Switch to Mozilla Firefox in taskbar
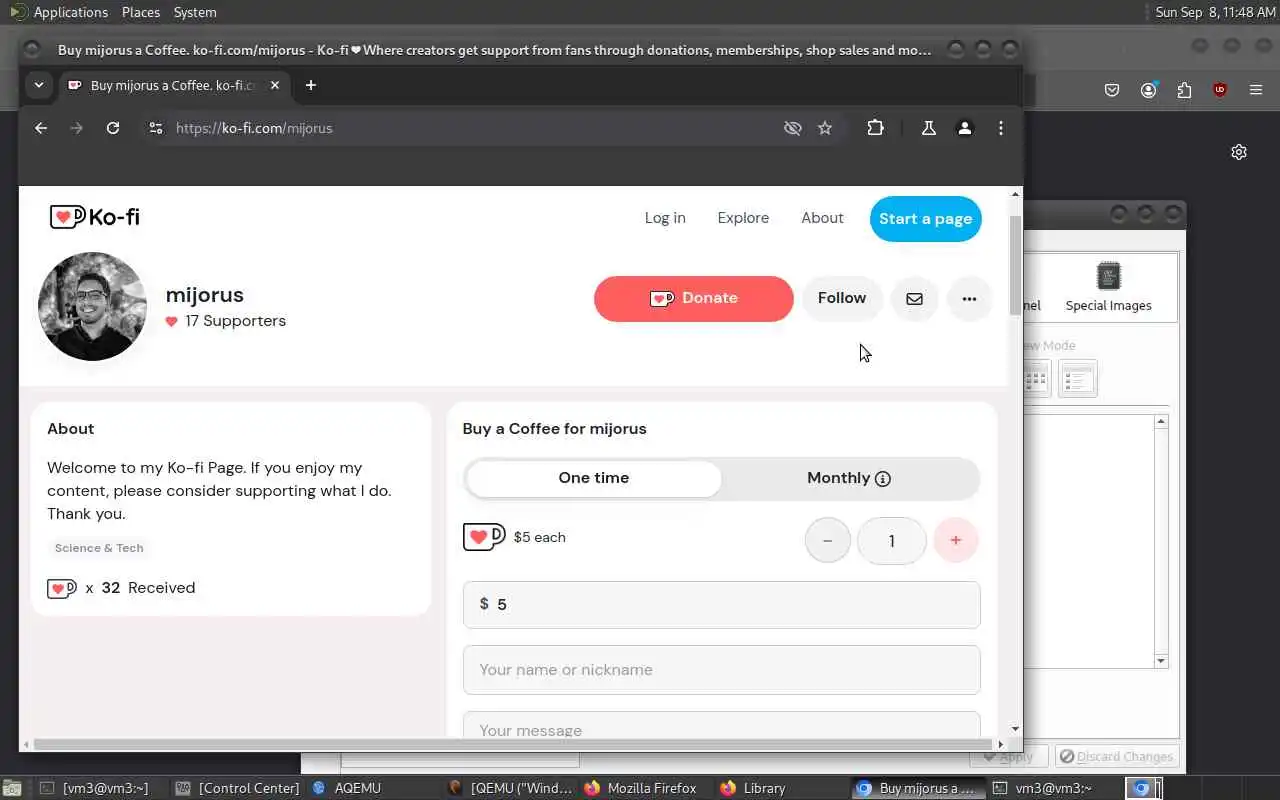This screenshot has height=800, width=1280. coord(640,788)
